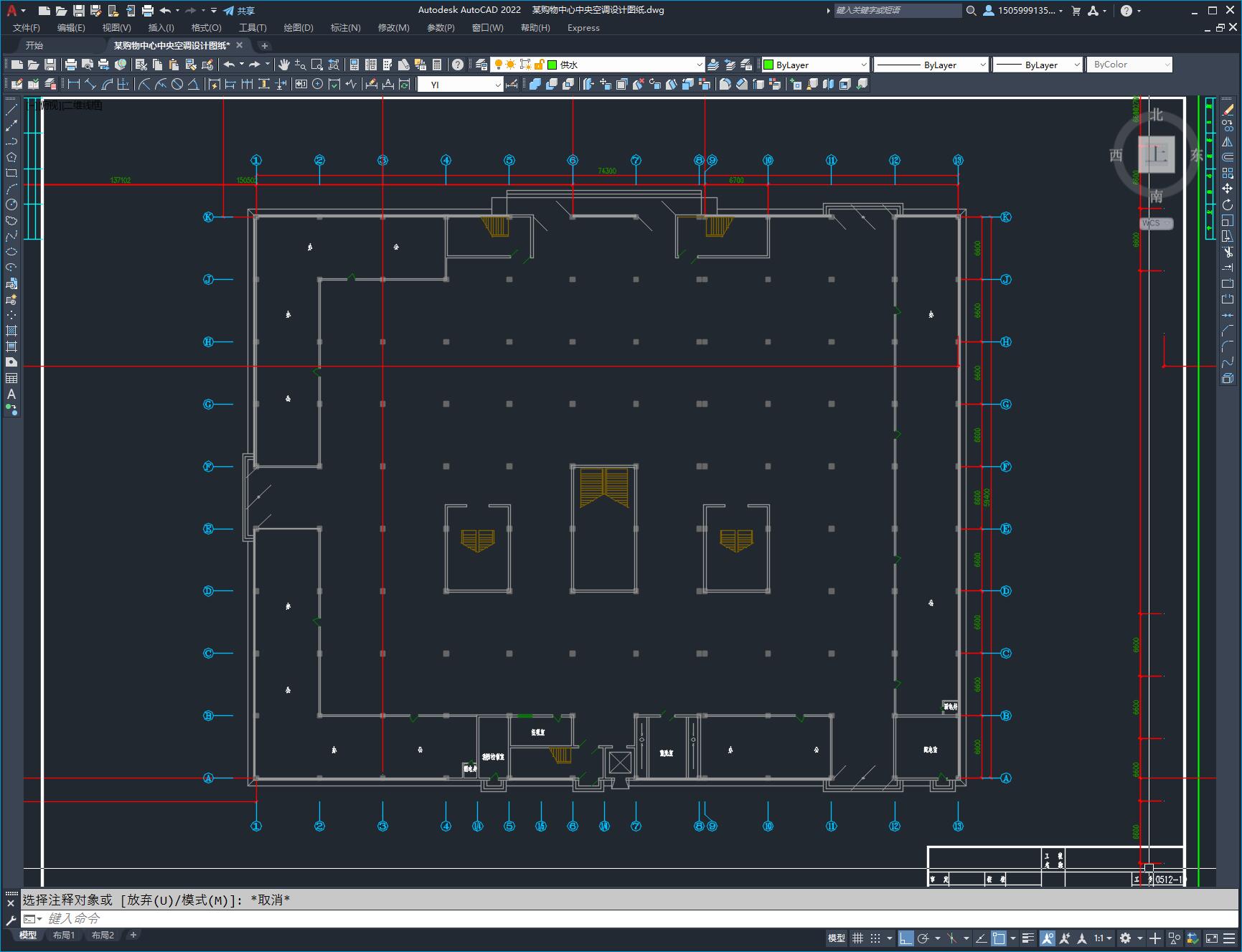Toggle Ortho mode in status bar
This screenshot has width=1242, height=952.
906,938
